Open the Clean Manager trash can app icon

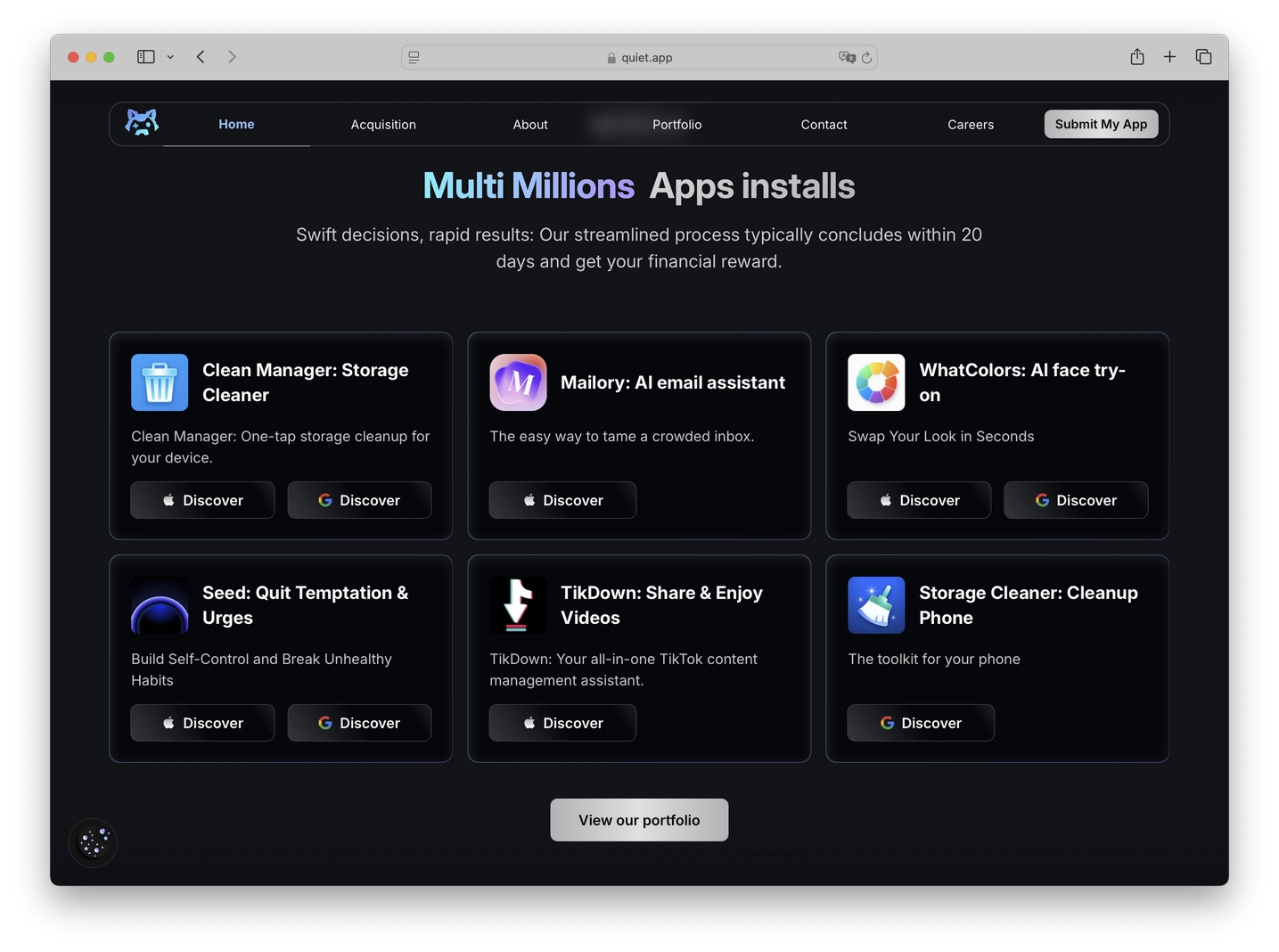pyautogui.click(x=160, y=382)
